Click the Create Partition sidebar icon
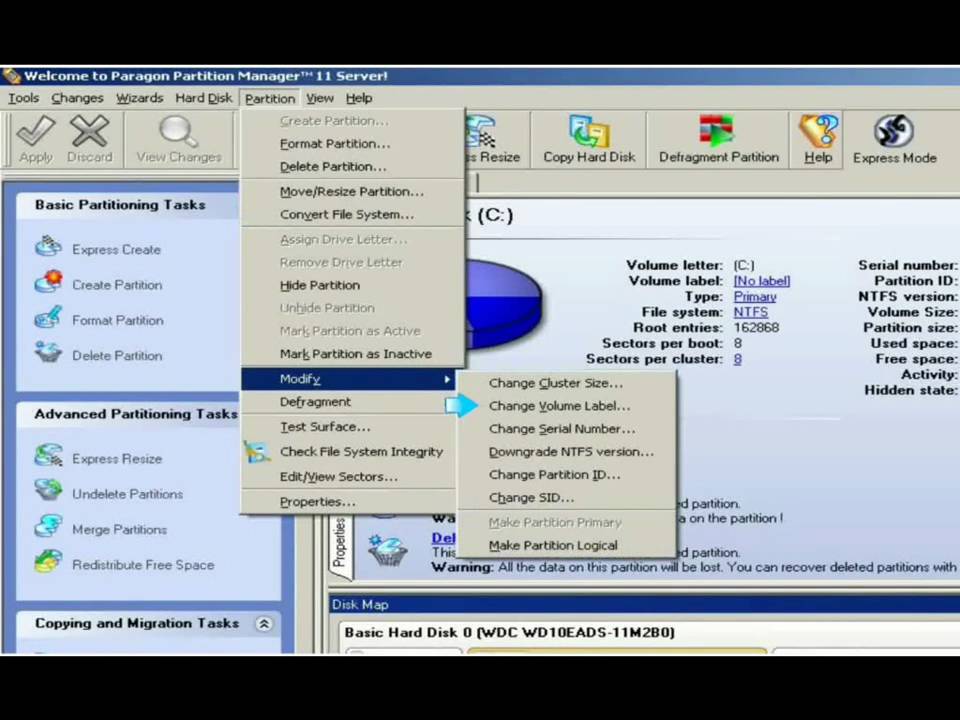The width and height of the screenshot is (960, 720). click(x=48, y=282)
